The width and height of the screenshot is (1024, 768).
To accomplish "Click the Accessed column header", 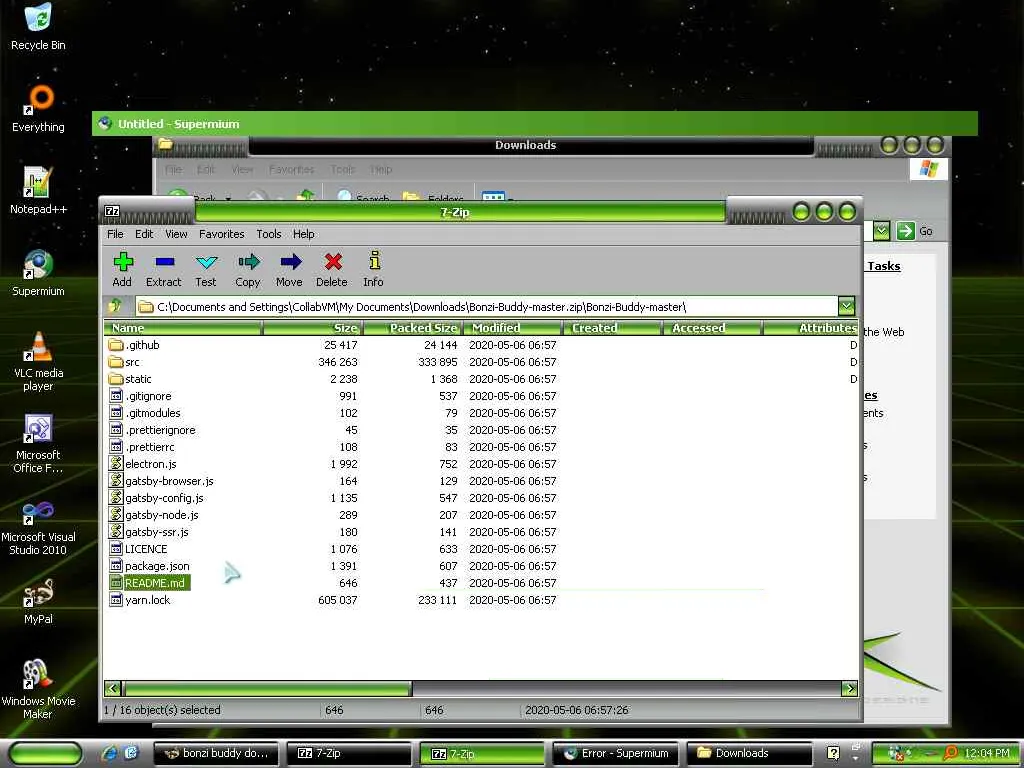I will [x=712, y=328].
